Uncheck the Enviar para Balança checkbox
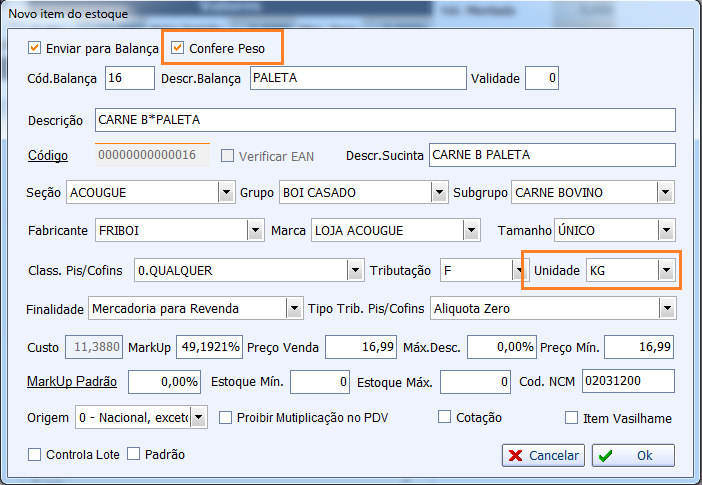This screenshot has width=702, height=485. (x=35, y=48)
